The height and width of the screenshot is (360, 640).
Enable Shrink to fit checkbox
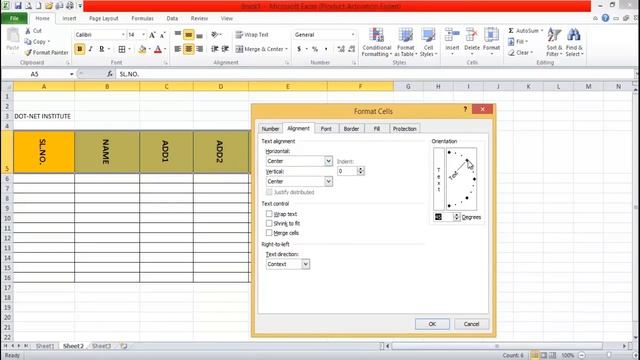pyautogui.click(x=269, y=223)
